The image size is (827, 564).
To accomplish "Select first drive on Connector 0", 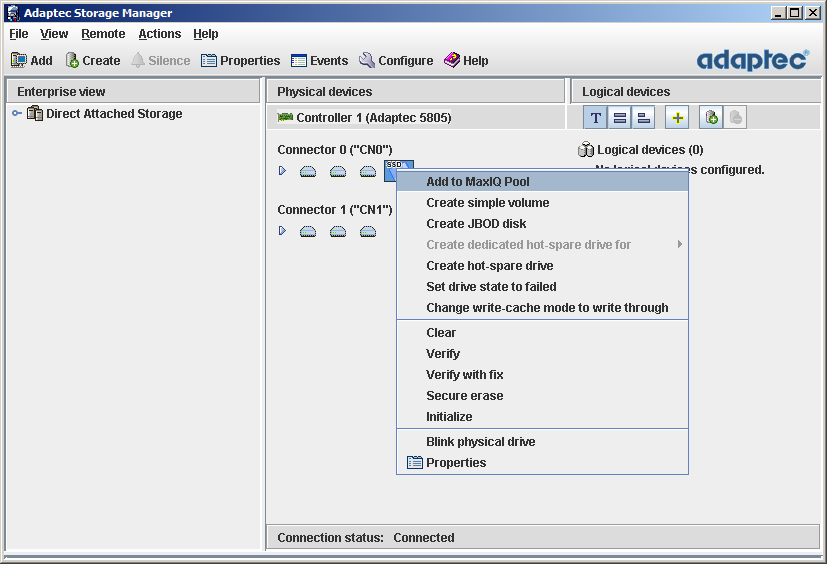I will coord(308,171).
